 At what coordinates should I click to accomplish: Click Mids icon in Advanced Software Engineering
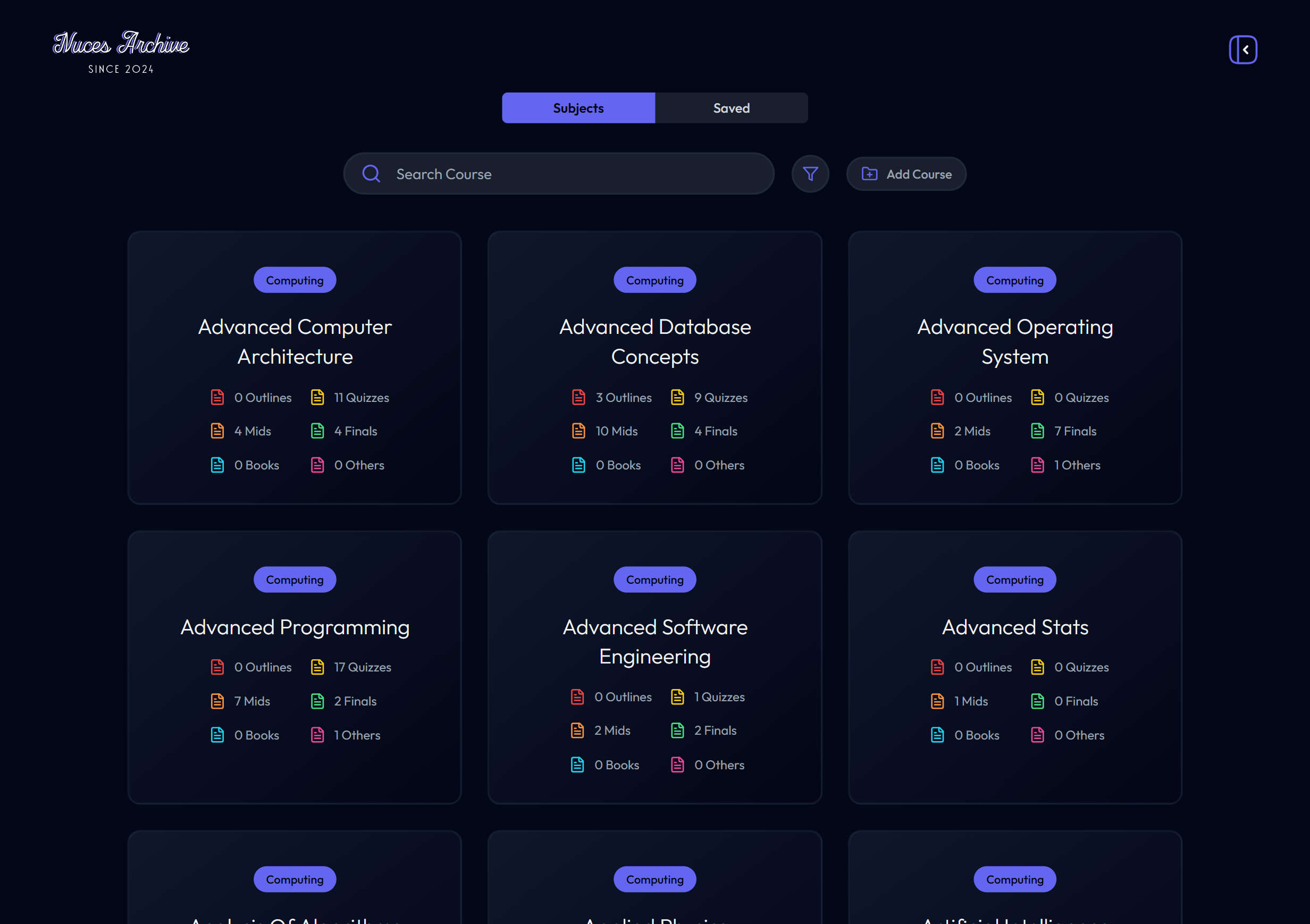[577, 730]
